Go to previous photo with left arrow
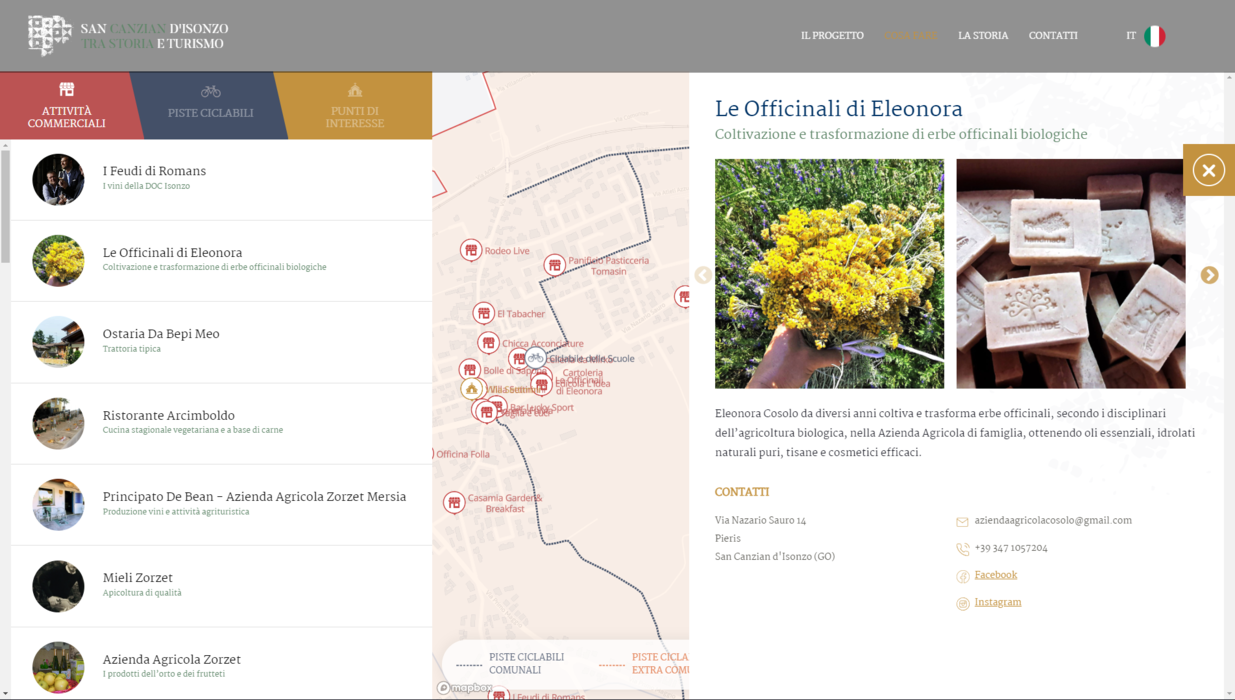Screen dimensions: 1235x700 703,275
